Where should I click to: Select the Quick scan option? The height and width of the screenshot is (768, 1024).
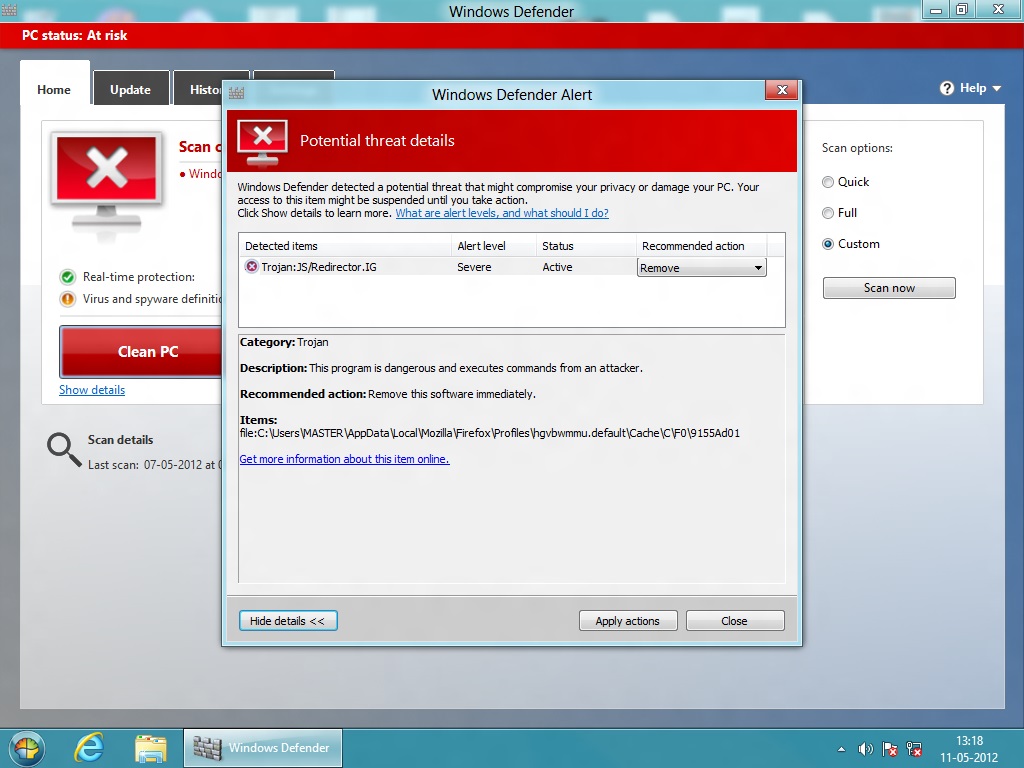tap(828, 182)
